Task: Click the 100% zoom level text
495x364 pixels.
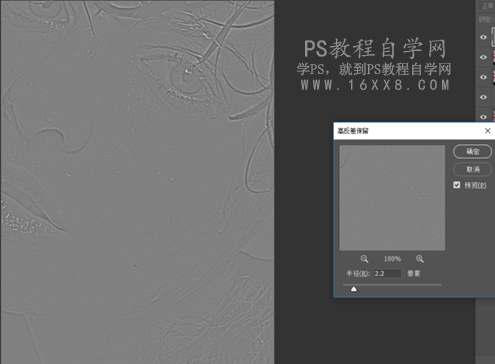Action: pyautogui.click(x=392, y=259)
